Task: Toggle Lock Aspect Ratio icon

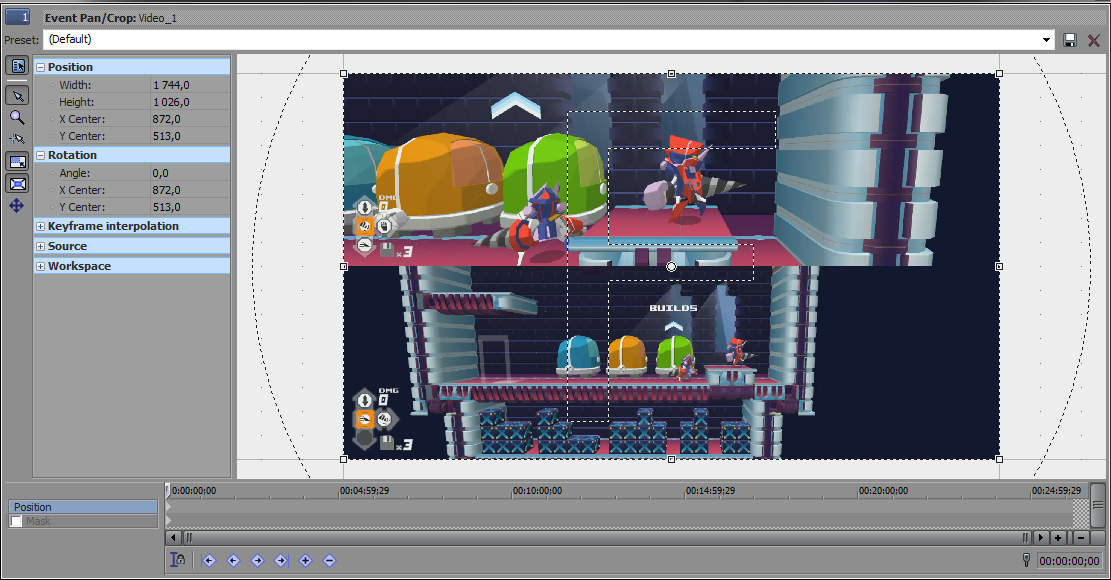Action: 18,161
